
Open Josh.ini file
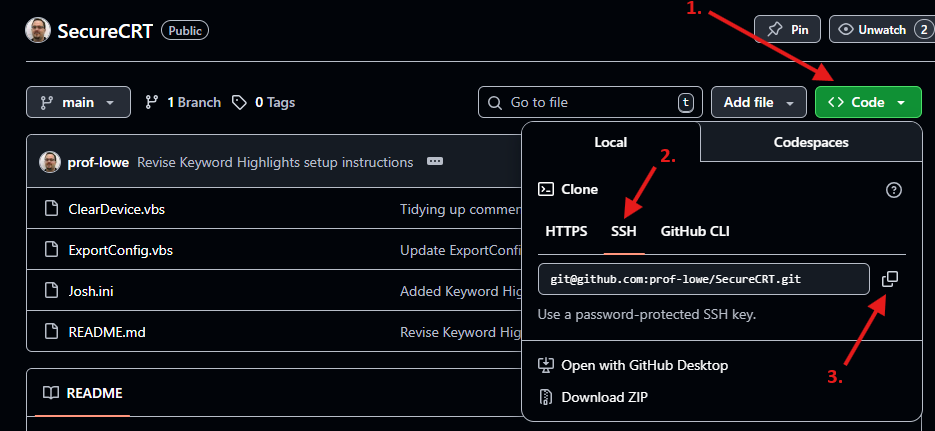(x=91, y=291)
